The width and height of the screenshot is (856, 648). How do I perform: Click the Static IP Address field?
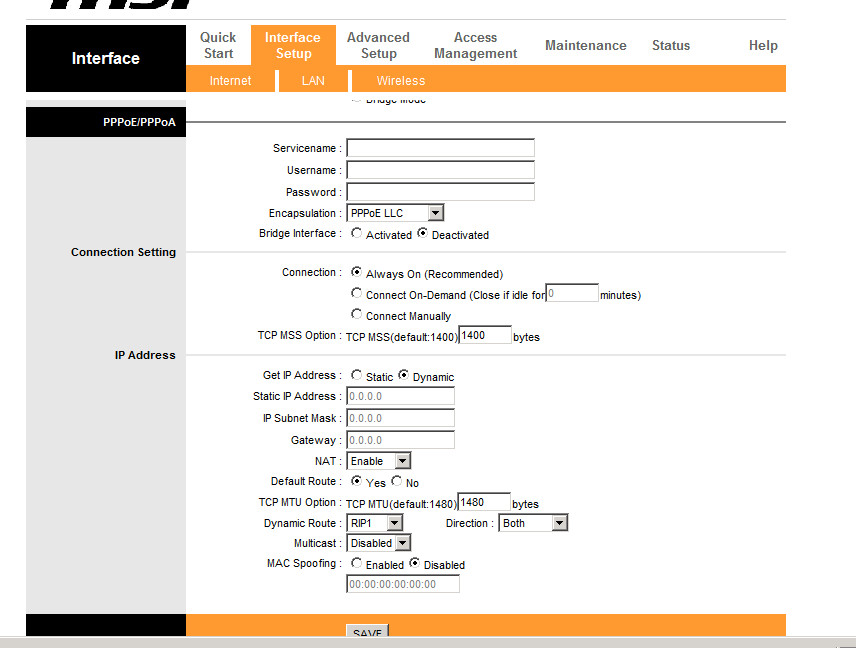click(401, 396)
